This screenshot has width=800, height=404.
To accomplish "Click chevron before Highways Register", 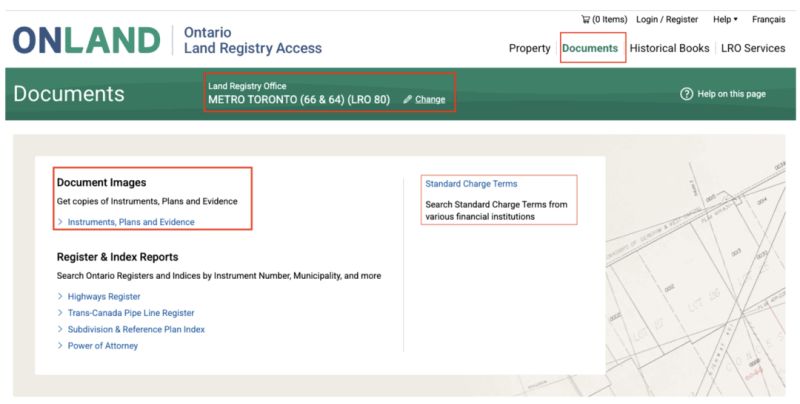I will tap(60, 297).
